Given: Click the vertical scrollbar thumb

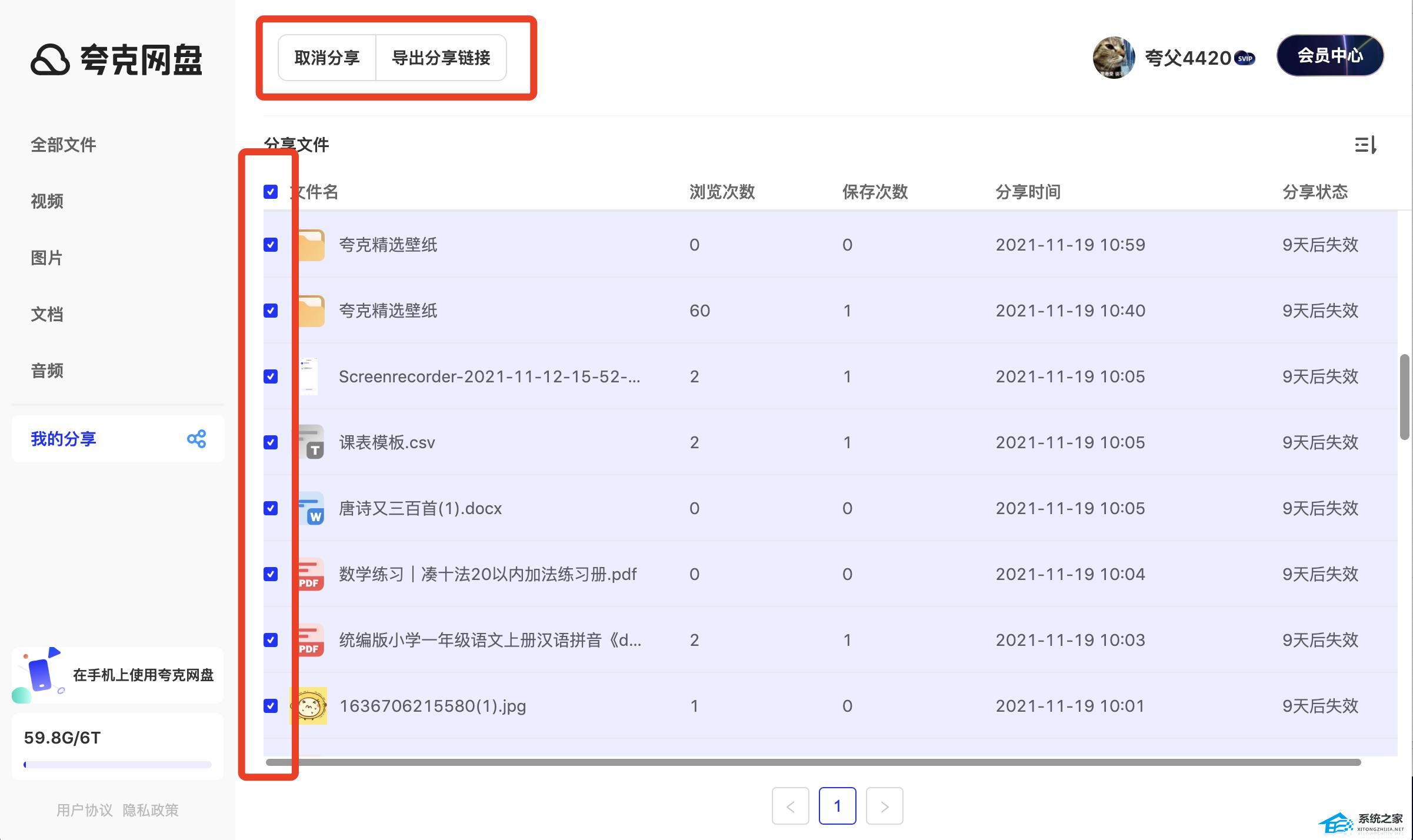Looking at the screenshot, I should (x=1405, y=396).
